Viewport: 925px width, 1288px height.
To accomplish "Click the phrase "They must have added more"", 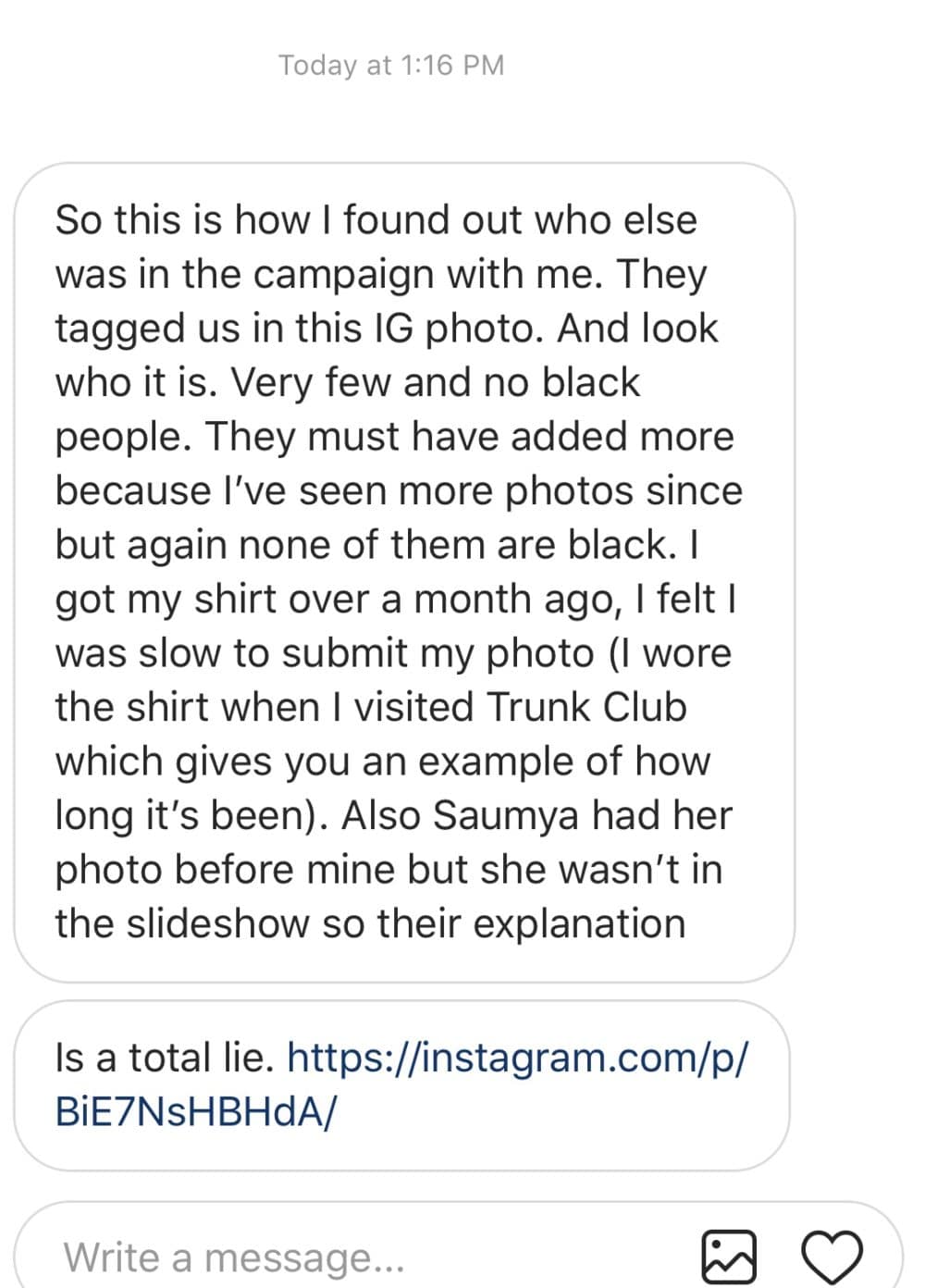I will pyautogui.click(x=469, y=437).
